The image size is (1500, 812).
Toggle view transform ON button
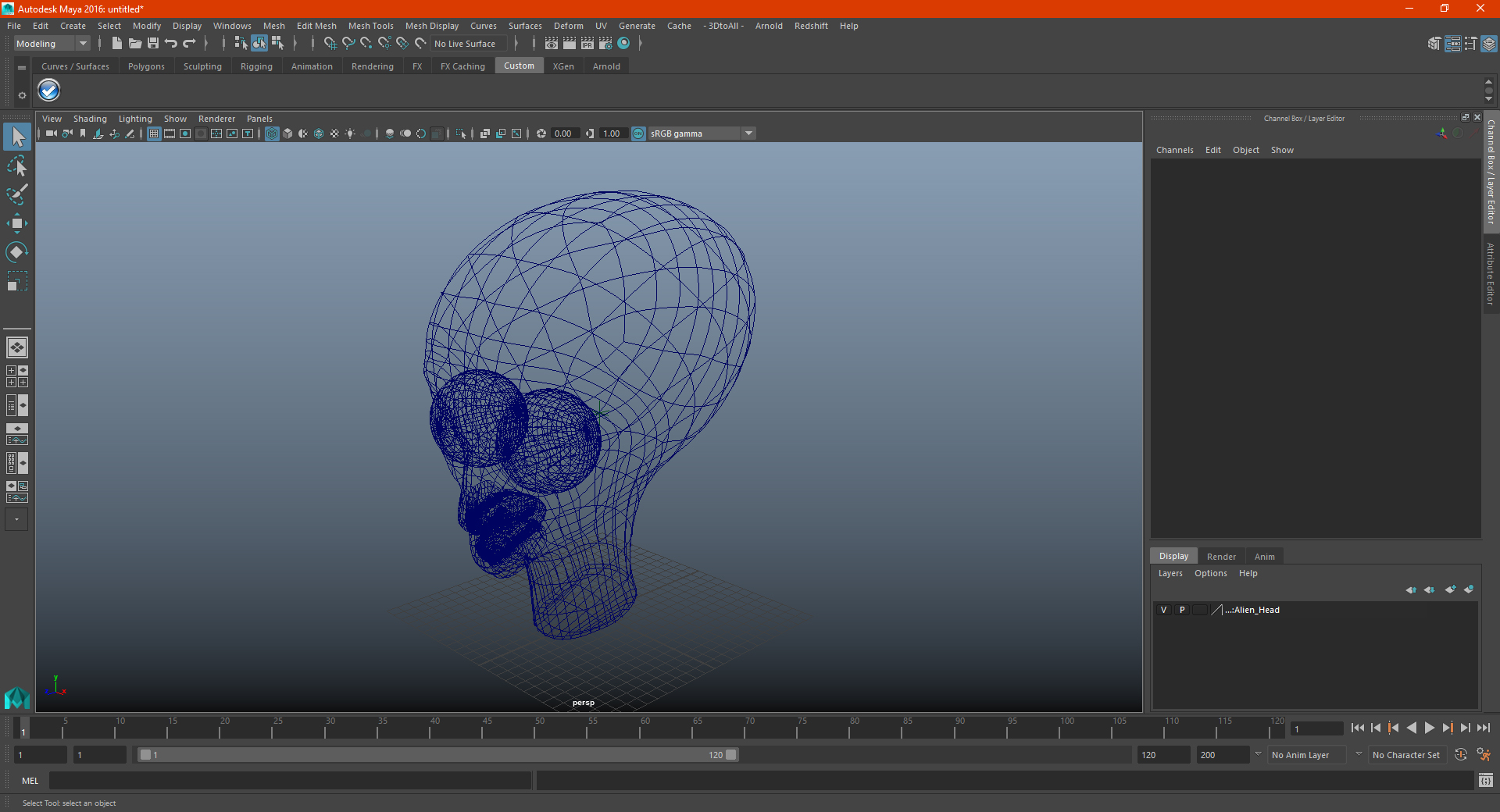click(638, 134)
